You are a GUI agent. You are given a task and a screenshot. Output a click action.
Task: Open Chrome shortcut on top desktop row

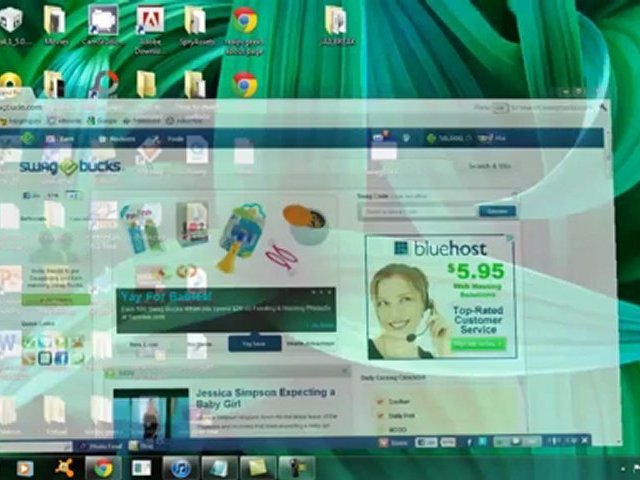(244, 20)
